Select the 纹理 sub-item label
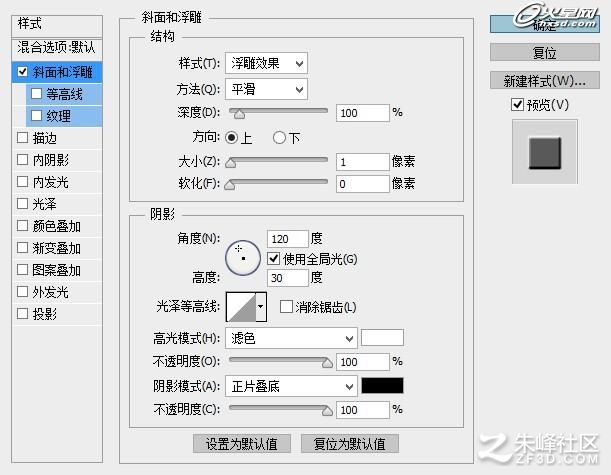The width and height of the screenshot is (611, 475). click(x=58, y=116)
